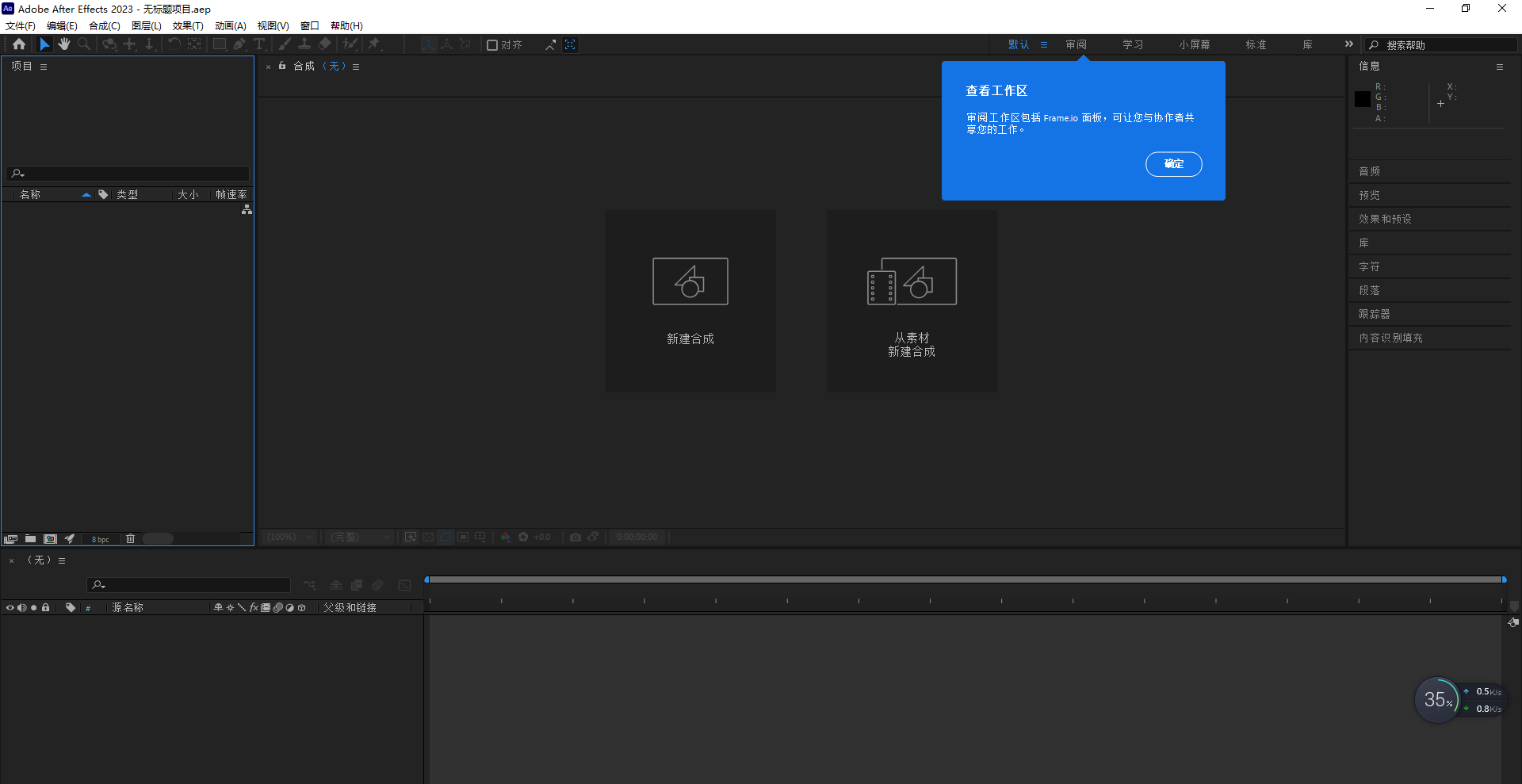Image resolution: width=1522 pixels, height=784 pixels.
Task: Enable the 对齐 snapping checkbox
Action: click(492, 45)
